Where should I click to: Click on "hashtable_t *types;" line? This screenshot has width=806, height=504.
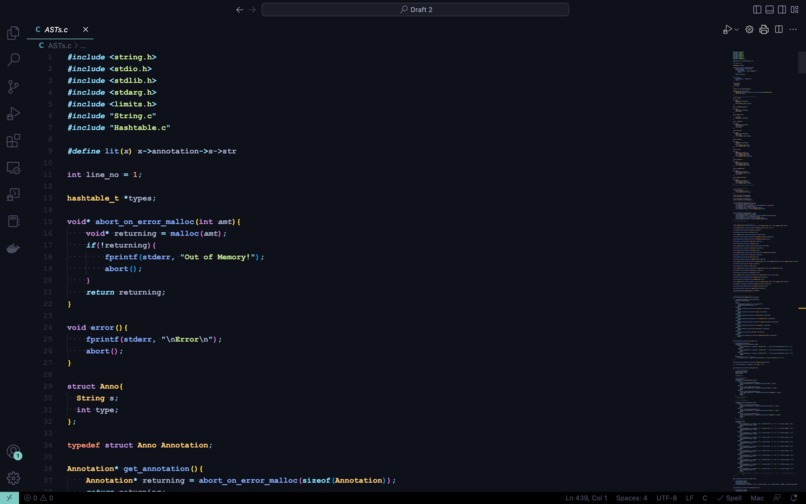[111, 198]
